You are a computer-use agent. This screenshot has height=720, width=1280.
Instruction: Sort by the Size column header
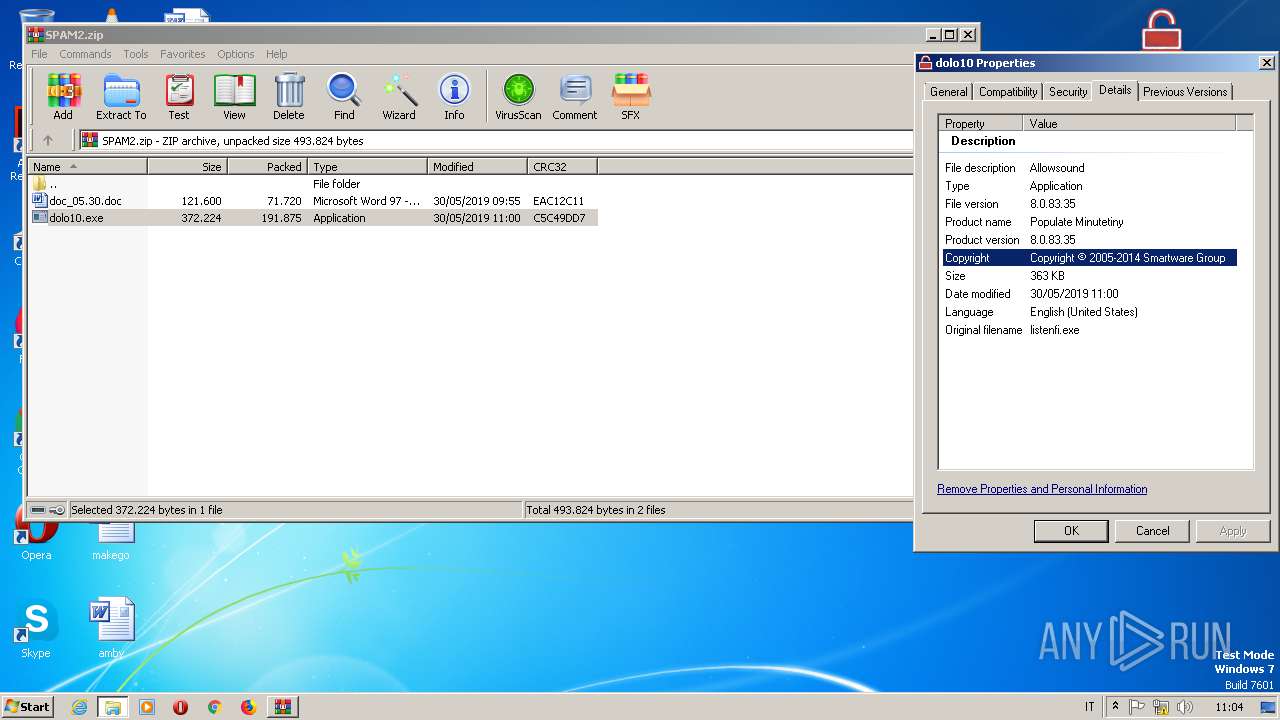tap(187, 166)
